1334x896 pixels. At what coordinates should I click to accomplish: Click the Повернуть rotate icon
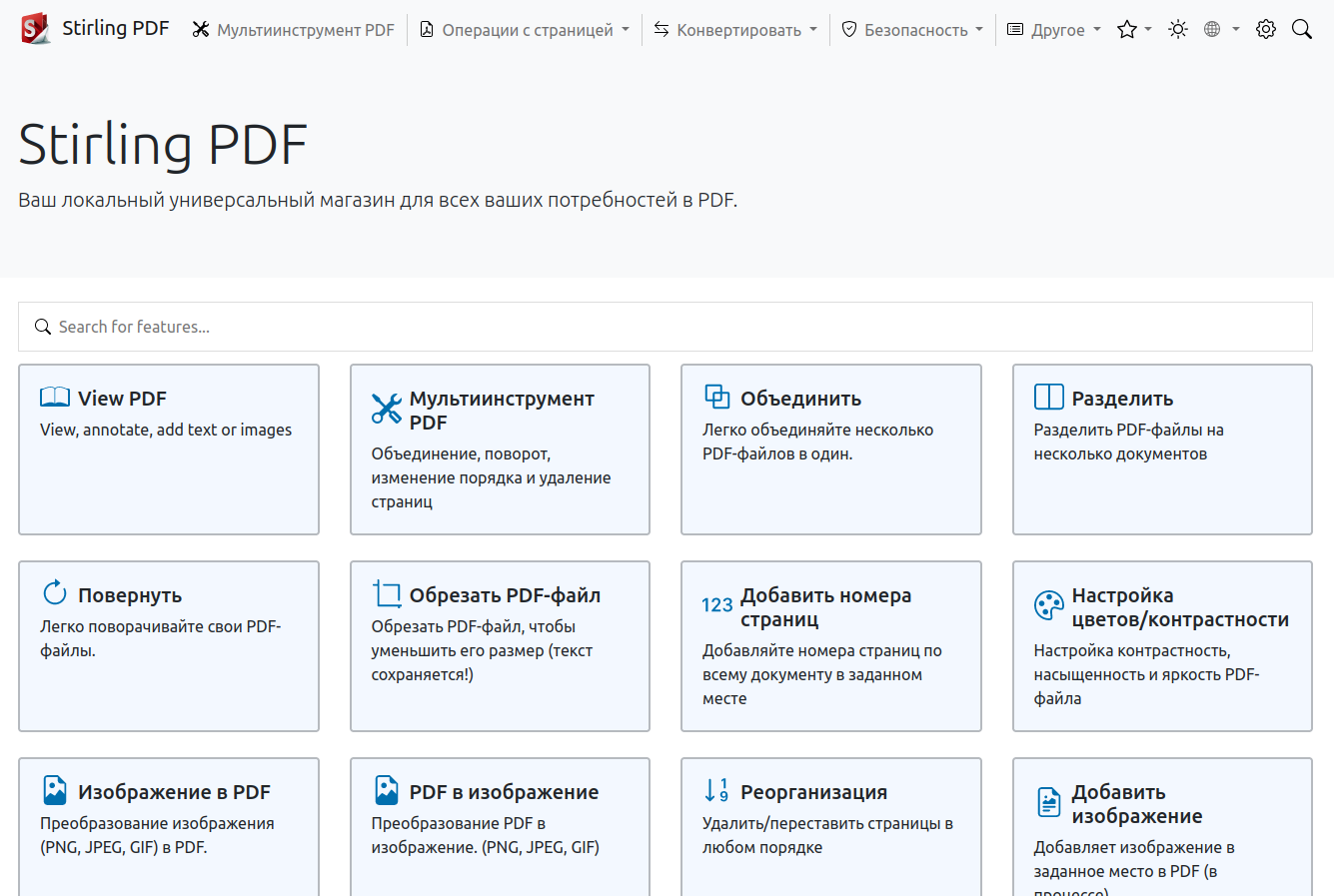[x=55, y=593]
